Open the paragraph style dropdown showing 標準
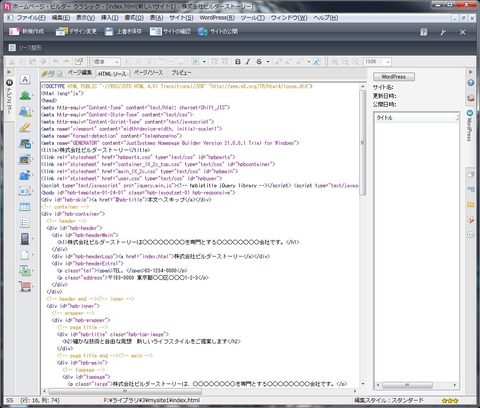This screenshot has width=480, height=408. click(106, 62)
